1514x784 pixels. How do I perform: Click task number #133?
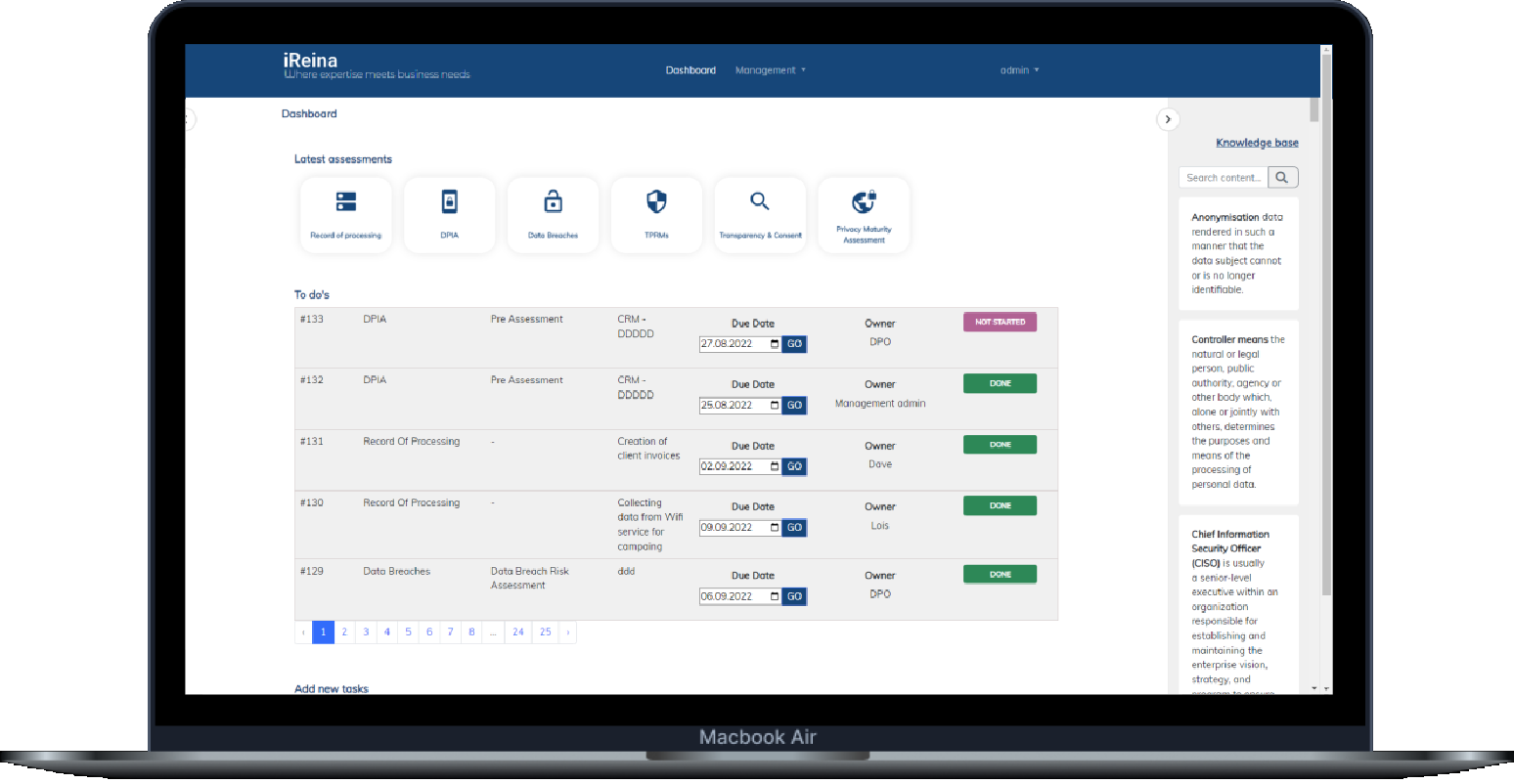coord(312,320)
